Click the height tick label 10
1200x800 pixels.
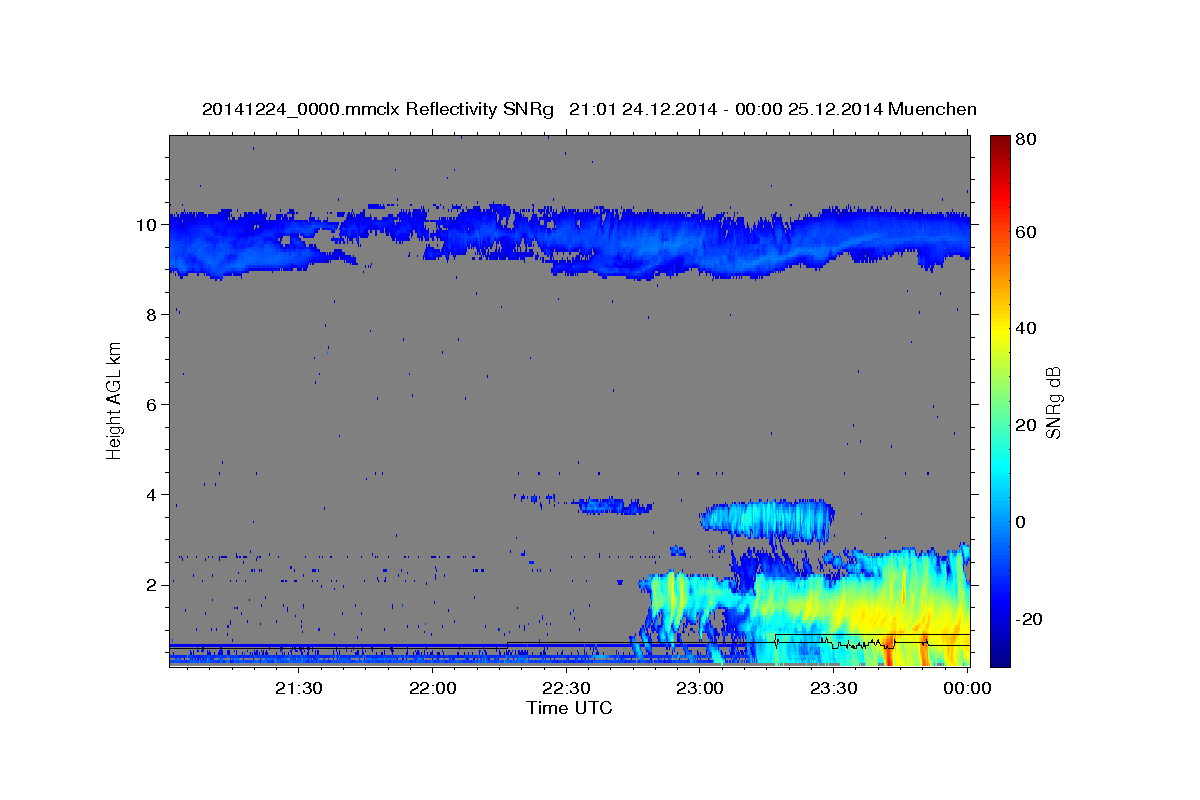click(148, 224)
